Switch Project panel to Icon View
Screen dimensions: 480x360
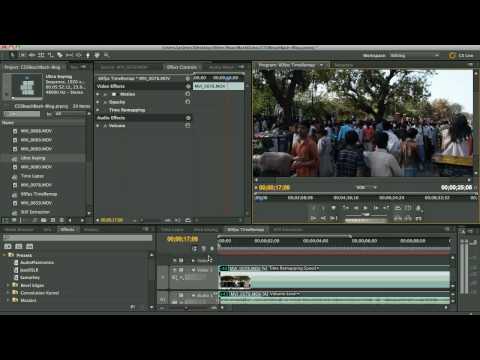[14, 220]
